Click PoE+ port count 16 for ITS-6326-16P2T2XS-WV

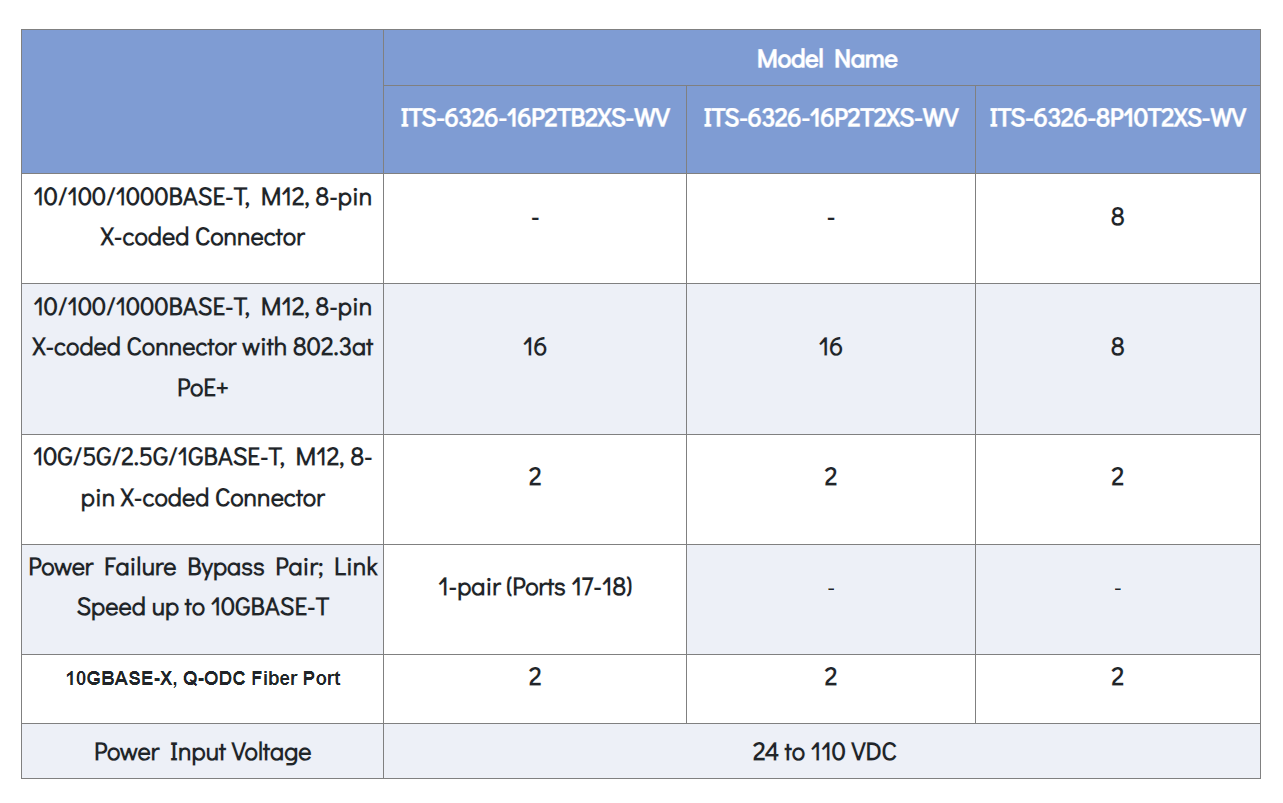click(831, 347)
